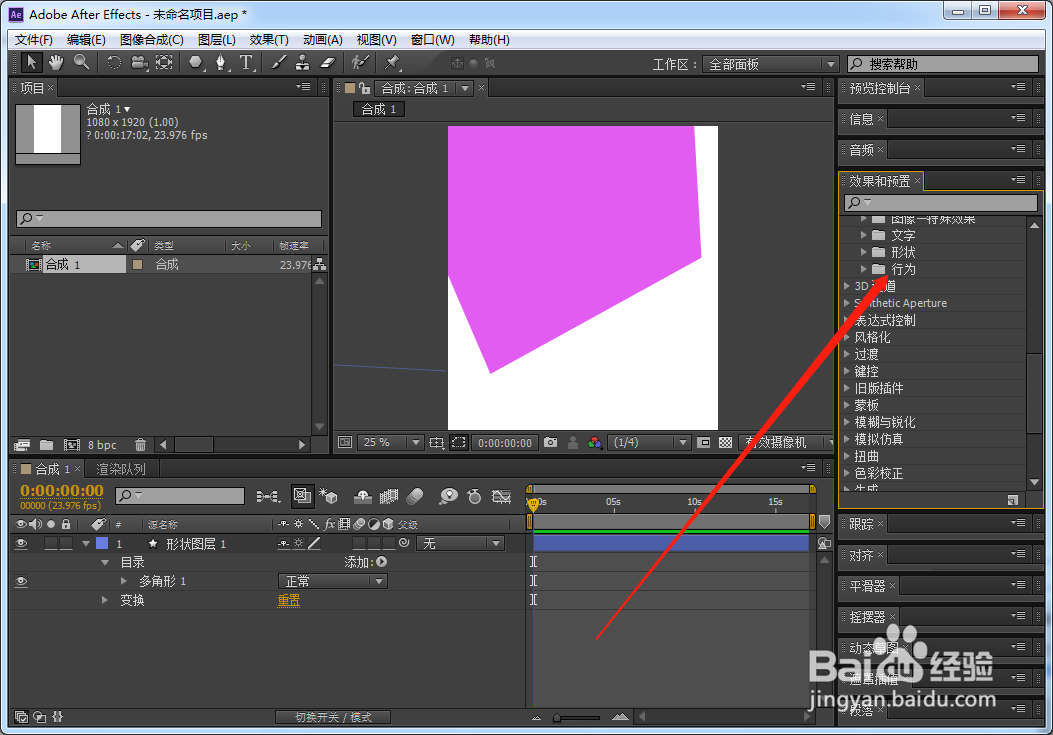Open the 25 % magnification dropdown
The image size is (1053, 735).
[x=390, y=443]
